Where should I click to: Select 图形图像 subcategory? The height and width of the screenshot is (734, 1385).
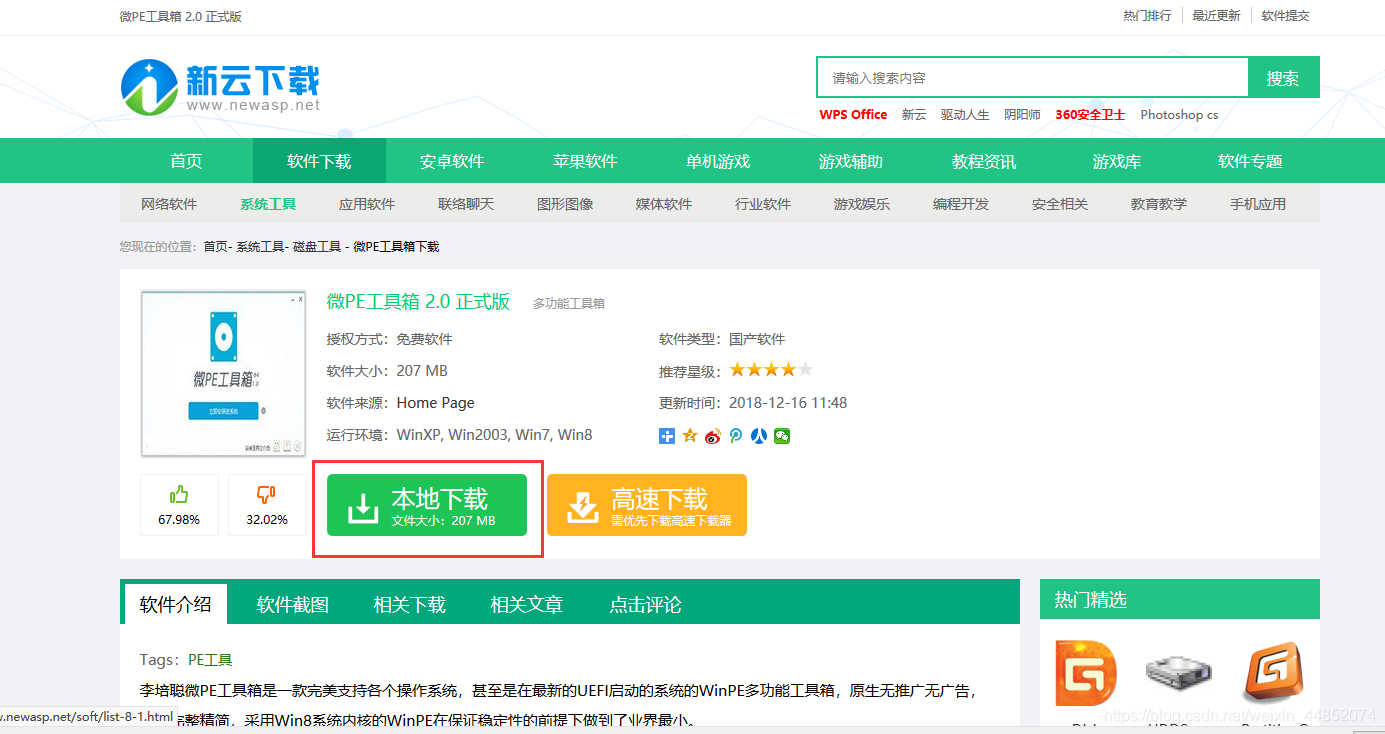tap(565, 204)
